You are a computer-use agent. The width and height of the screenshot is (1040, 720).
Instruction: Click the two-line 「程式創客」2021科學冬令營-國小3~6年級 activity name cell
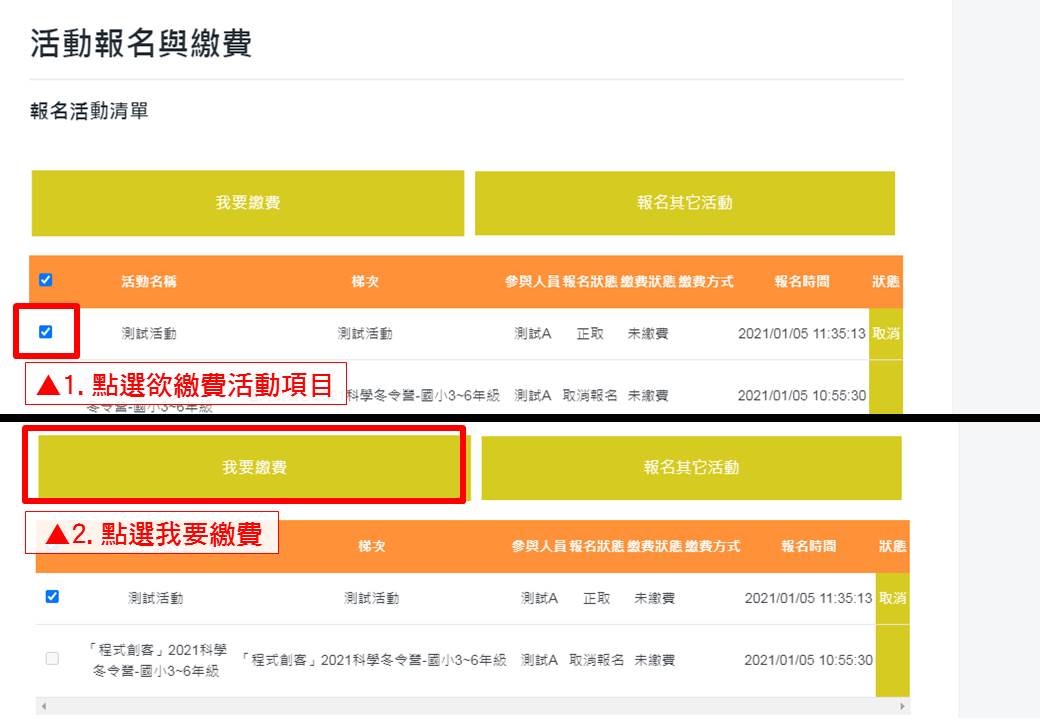coord(156,660)
